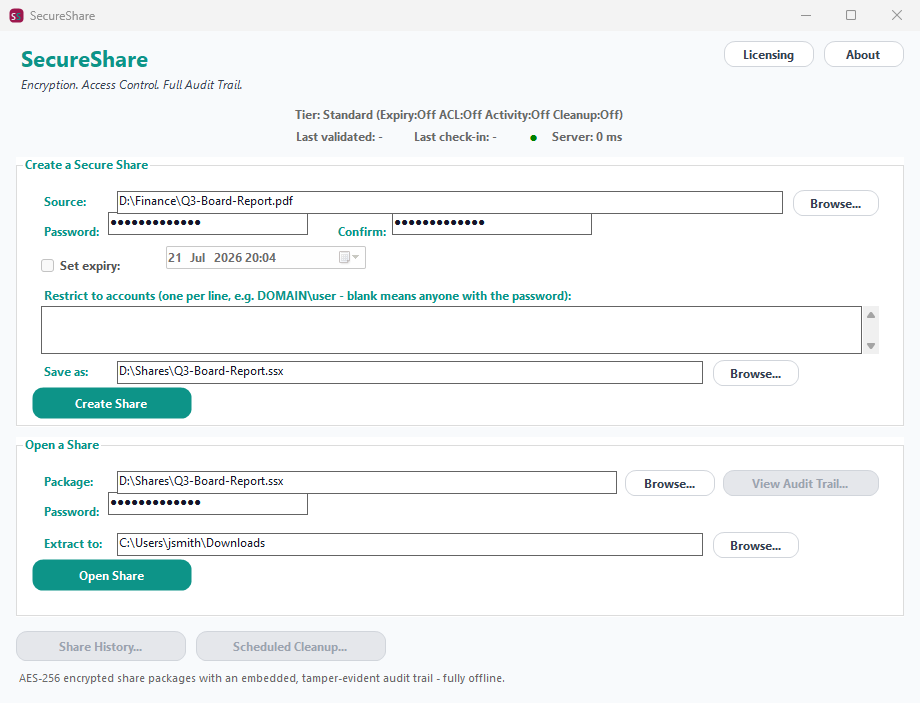Click the Create Share button
The image size is (920, 703).
[x=111, y=404]
